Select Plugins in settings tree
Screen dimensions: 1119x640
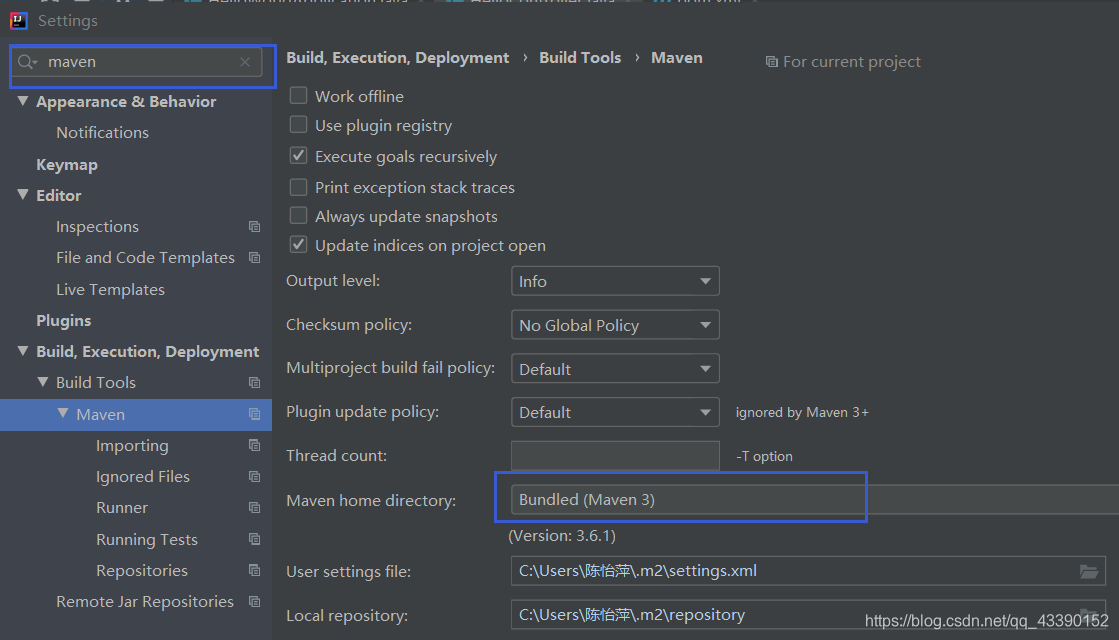64,321
